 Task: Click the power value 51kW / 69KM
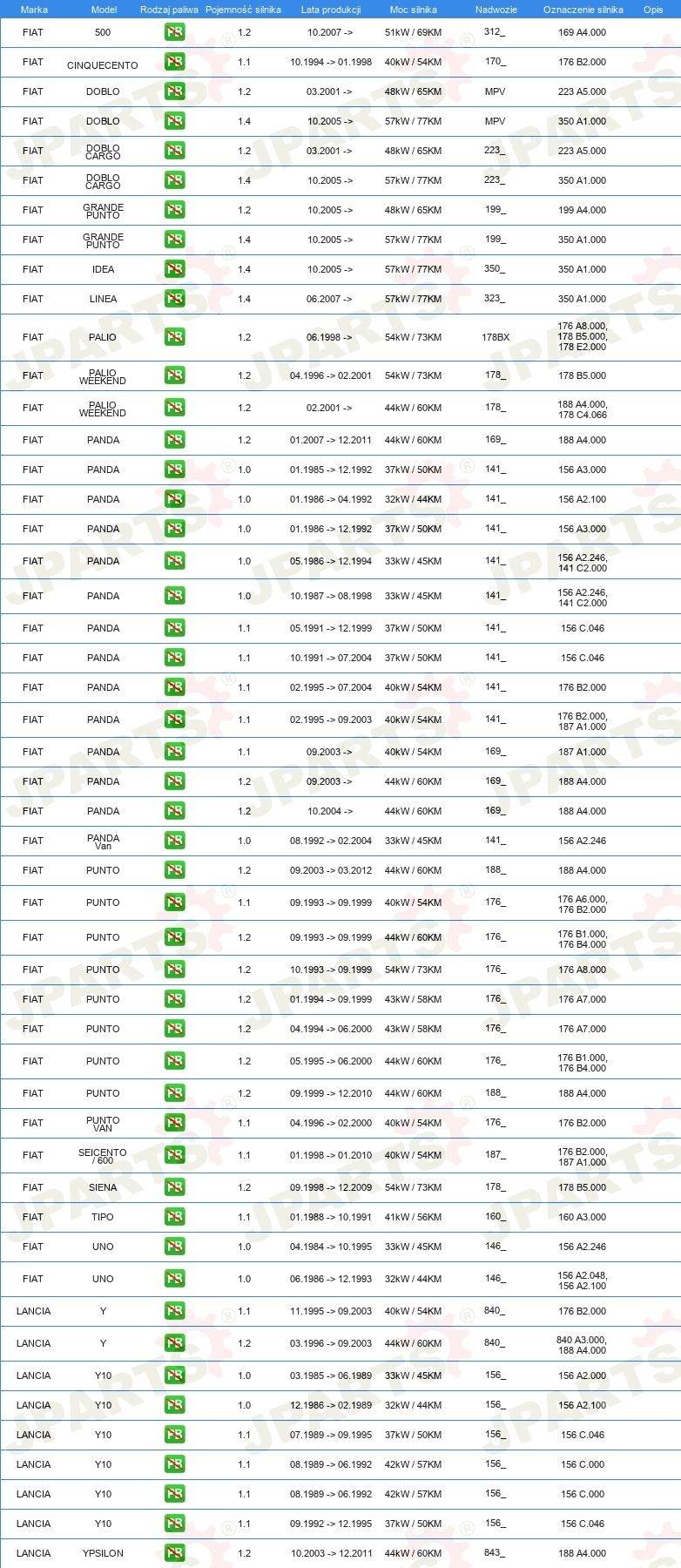(414, 32)
